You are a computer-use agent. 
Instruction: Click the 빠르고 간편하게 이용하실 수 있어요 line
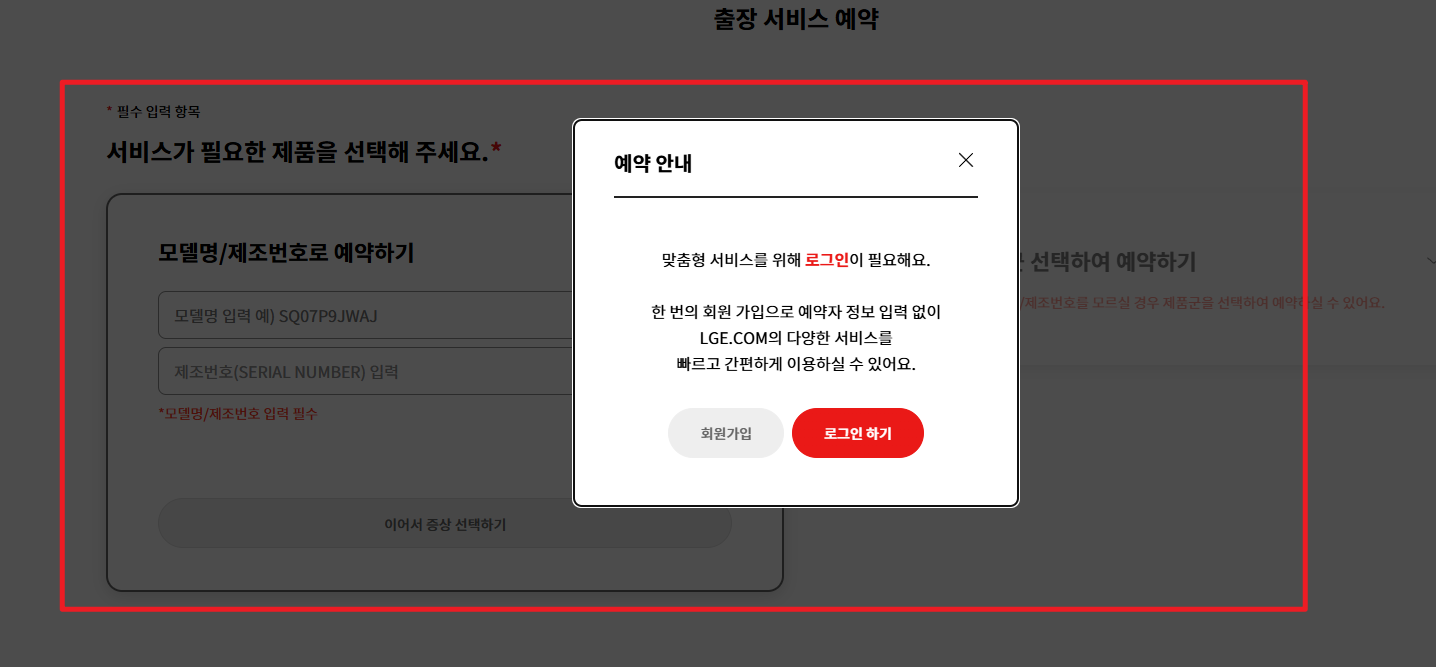[x=796, y=364]
